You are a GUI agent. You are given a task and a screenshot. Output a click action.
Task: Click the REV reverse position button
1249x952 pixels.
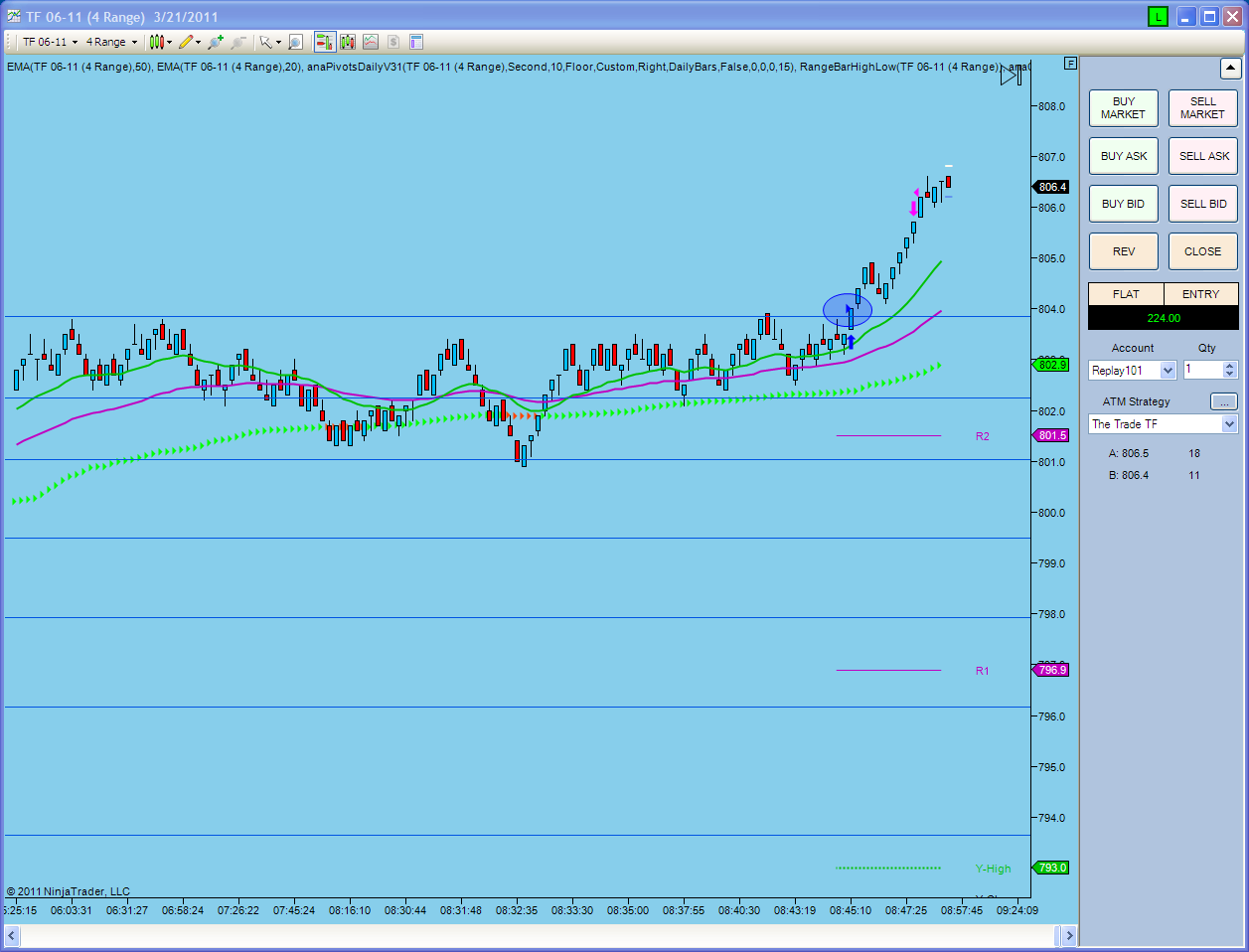click(1123, 251)
